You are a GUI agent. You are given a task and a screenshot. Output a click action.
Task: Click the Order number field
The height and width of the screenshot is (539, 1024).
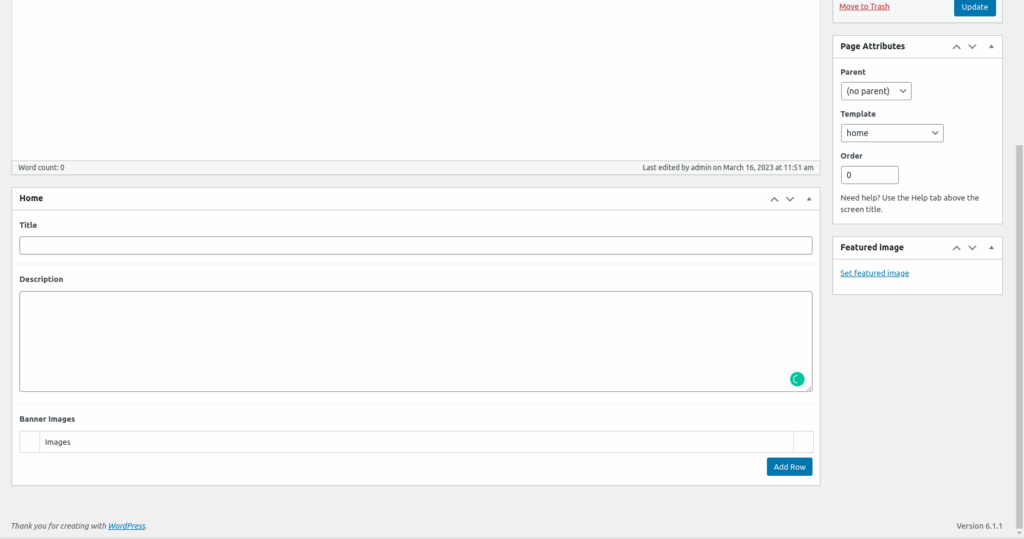tap(869, 175)
